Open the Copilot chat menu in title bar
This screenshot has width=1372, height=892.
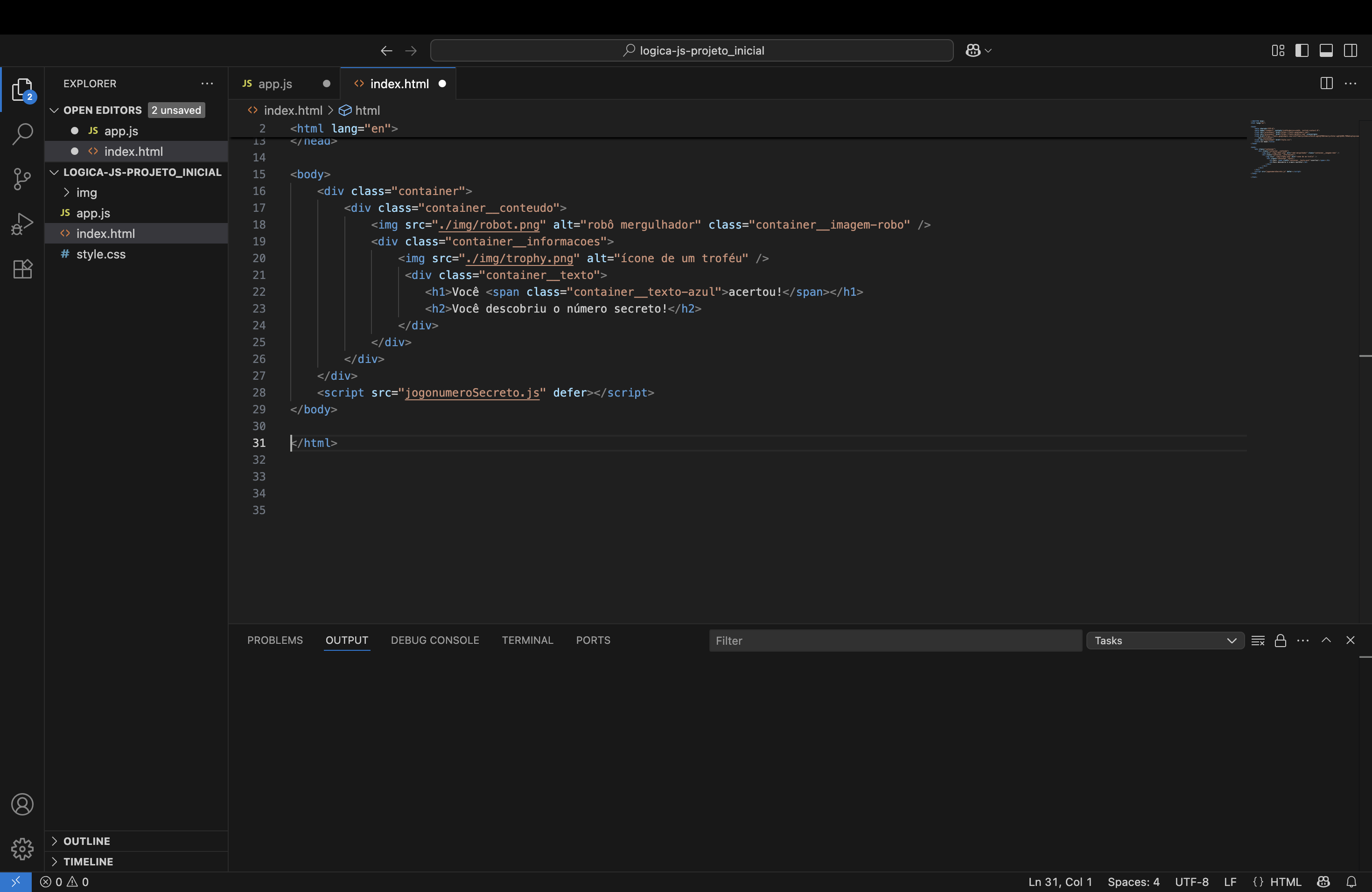click(978, 51)
